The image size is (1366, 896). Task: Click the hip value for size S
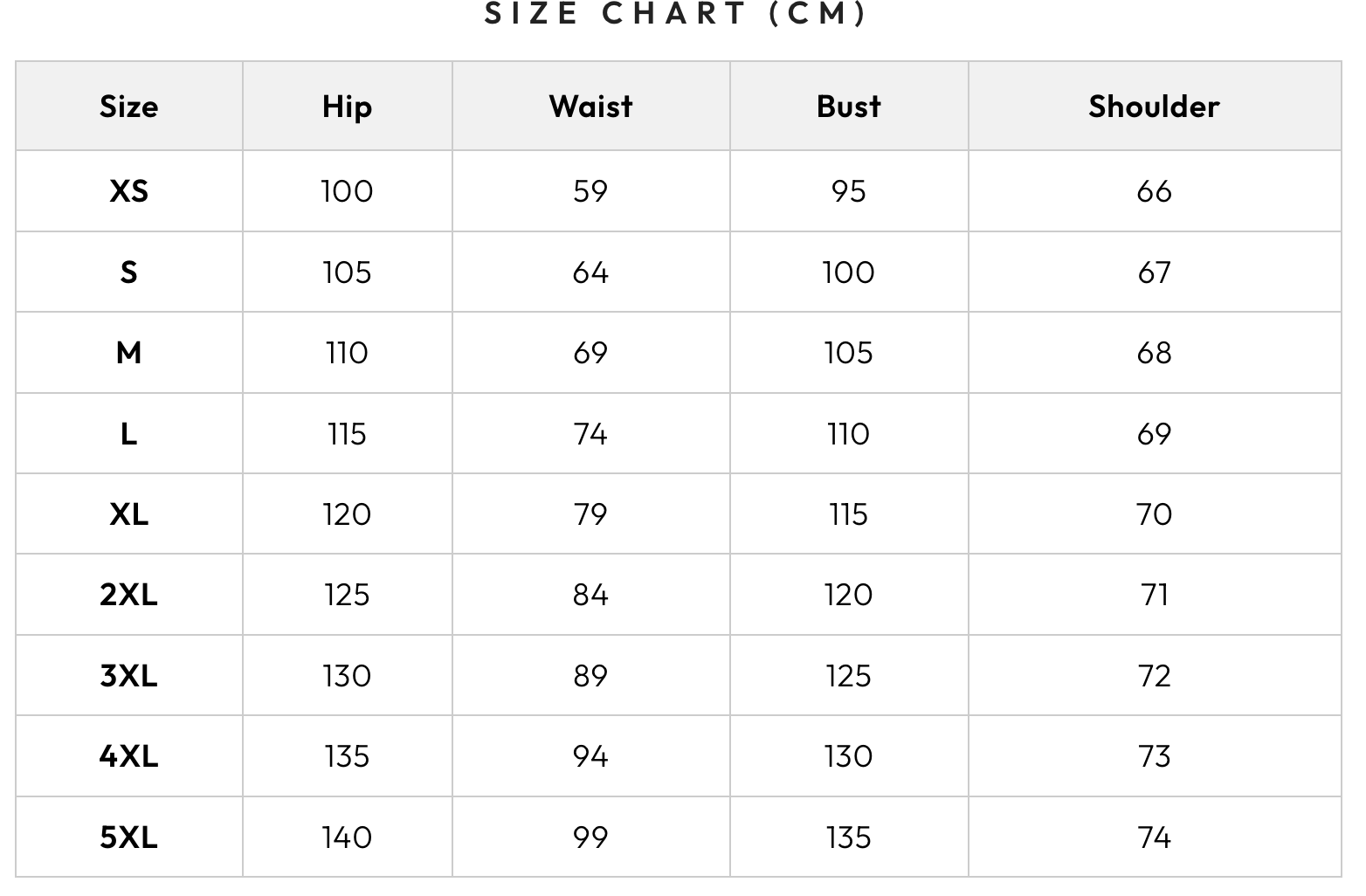pyautogui.click(x=347, y=272)
